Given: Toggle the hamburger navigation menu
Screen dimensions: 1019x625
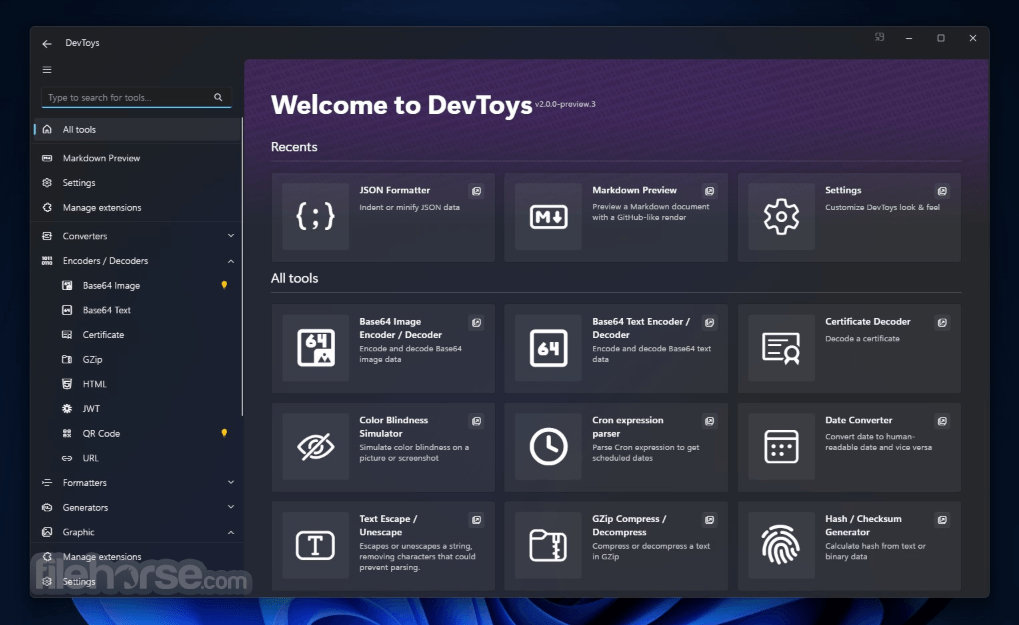Looking at the screenshot, I should tap(47, 70).
